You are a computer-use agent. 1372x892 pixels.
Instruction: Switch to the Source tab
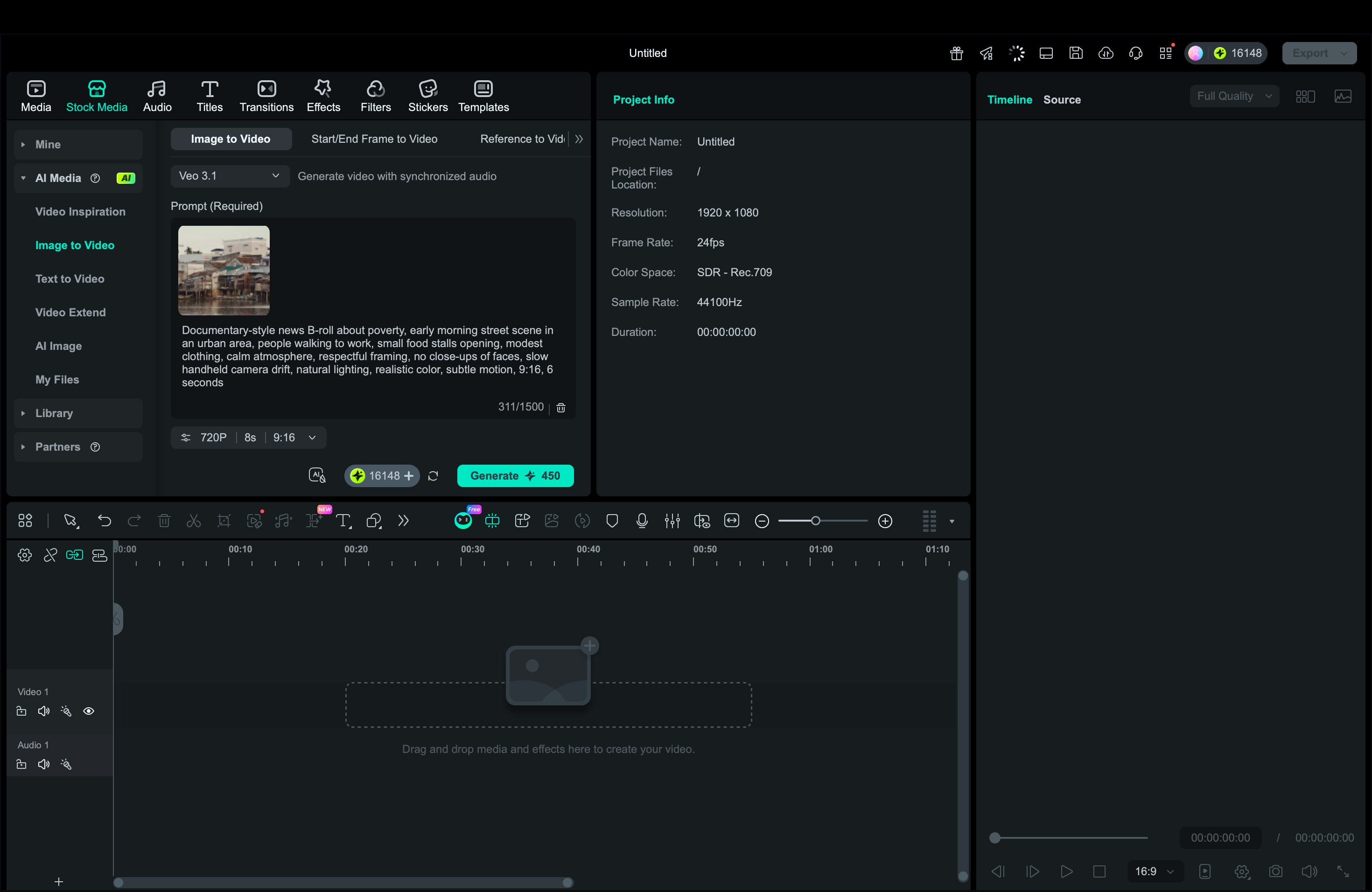tap(1062, 99)
